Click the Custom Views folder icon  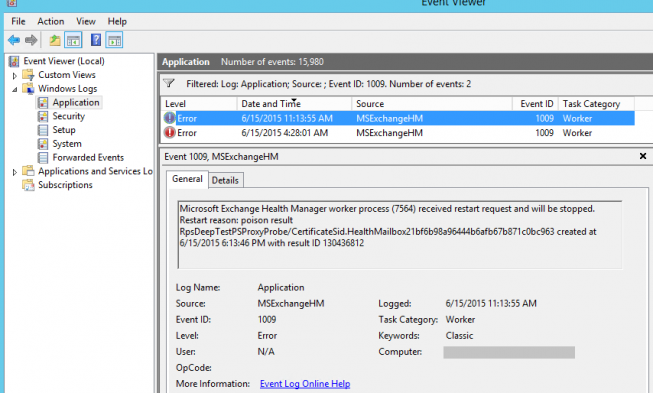(28, 75)
